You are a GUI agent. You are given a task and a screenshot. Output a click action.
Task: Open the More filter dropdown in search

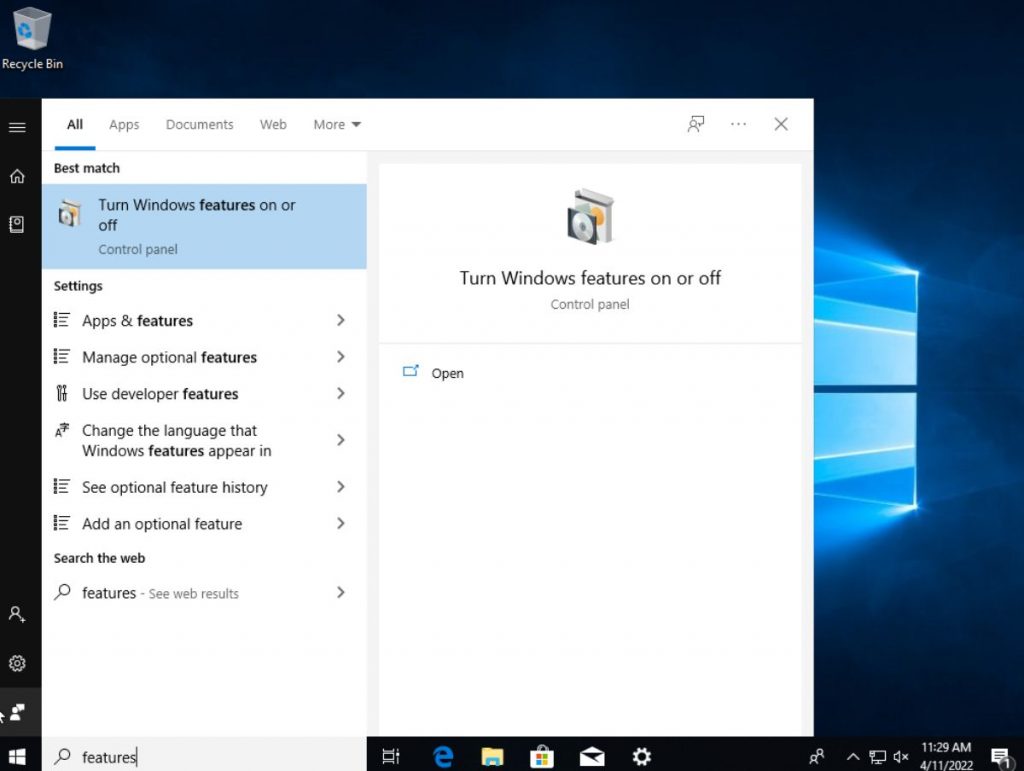point(336,124)
